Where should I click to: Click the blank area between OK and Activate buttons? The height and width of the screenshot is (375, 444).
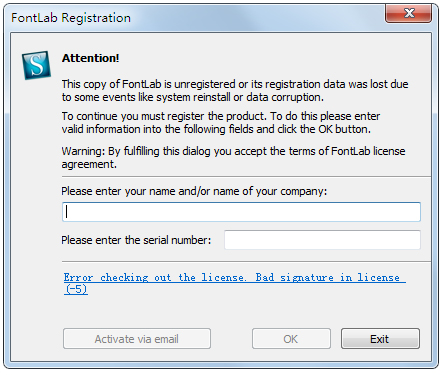(231, 339)
